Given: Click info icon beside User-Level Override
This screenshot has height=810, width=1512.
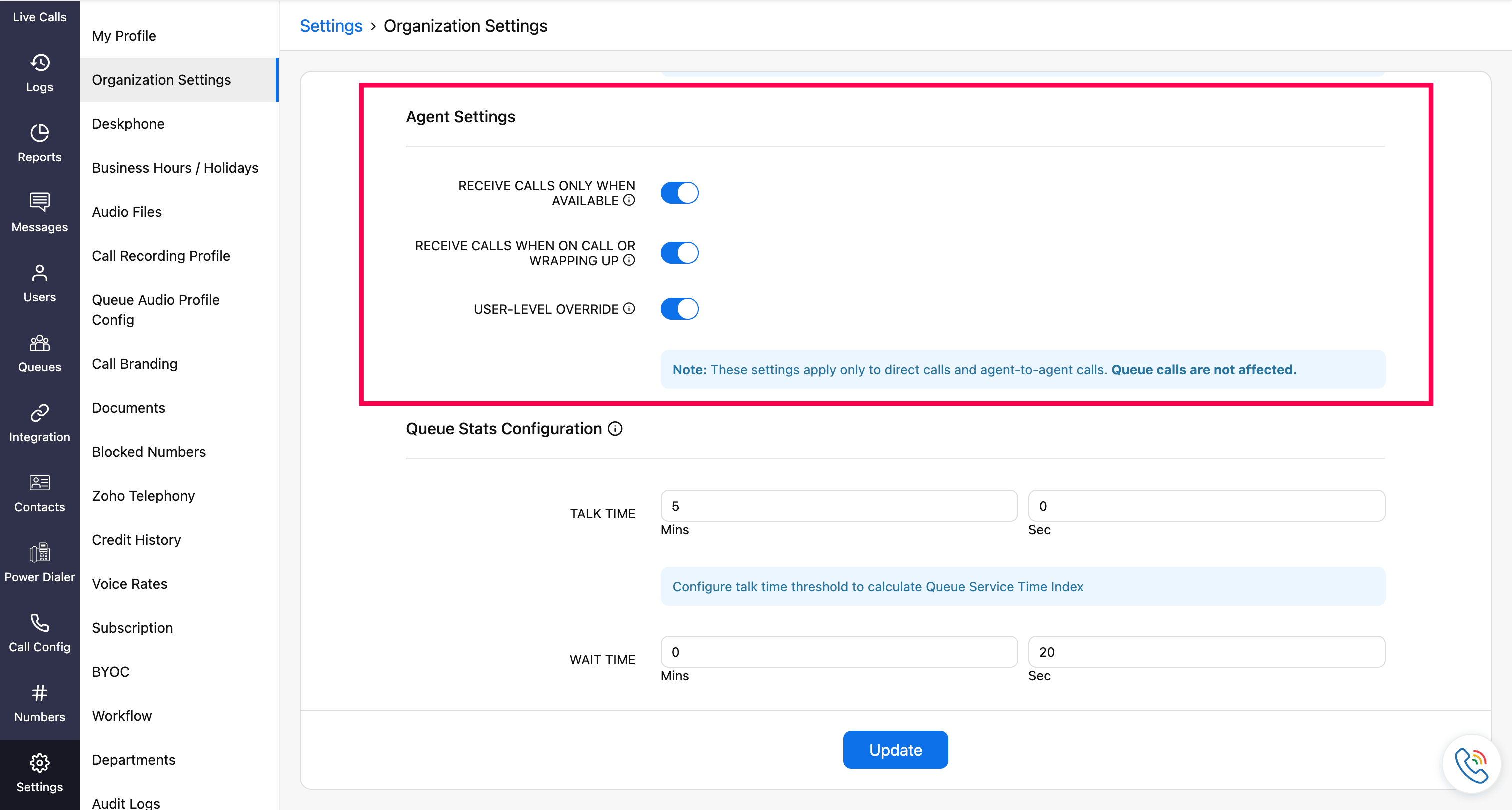Looking at the screenshot, I should [629, 308].
